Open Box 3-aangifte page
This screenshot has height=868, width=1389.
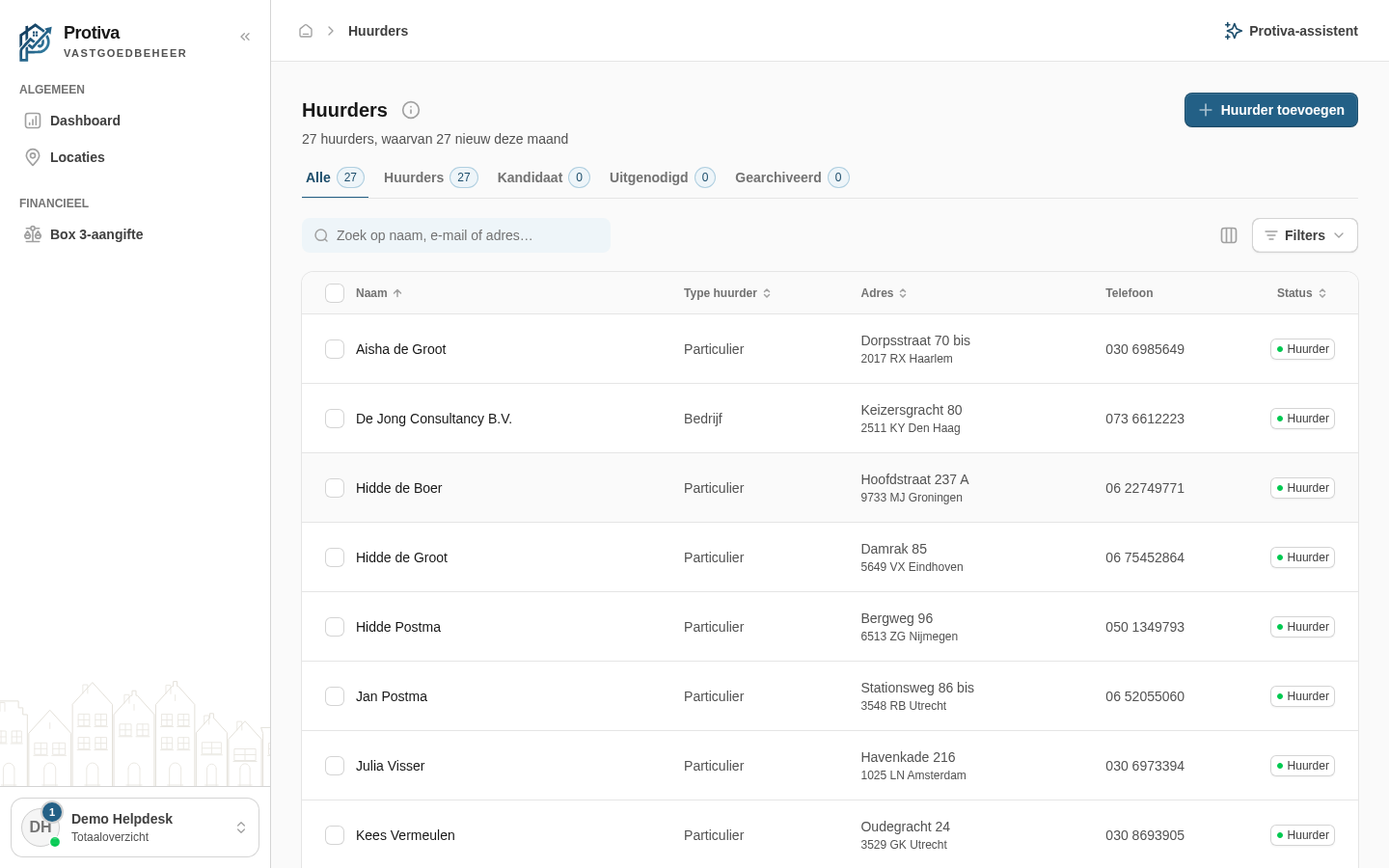pos(135,234)
